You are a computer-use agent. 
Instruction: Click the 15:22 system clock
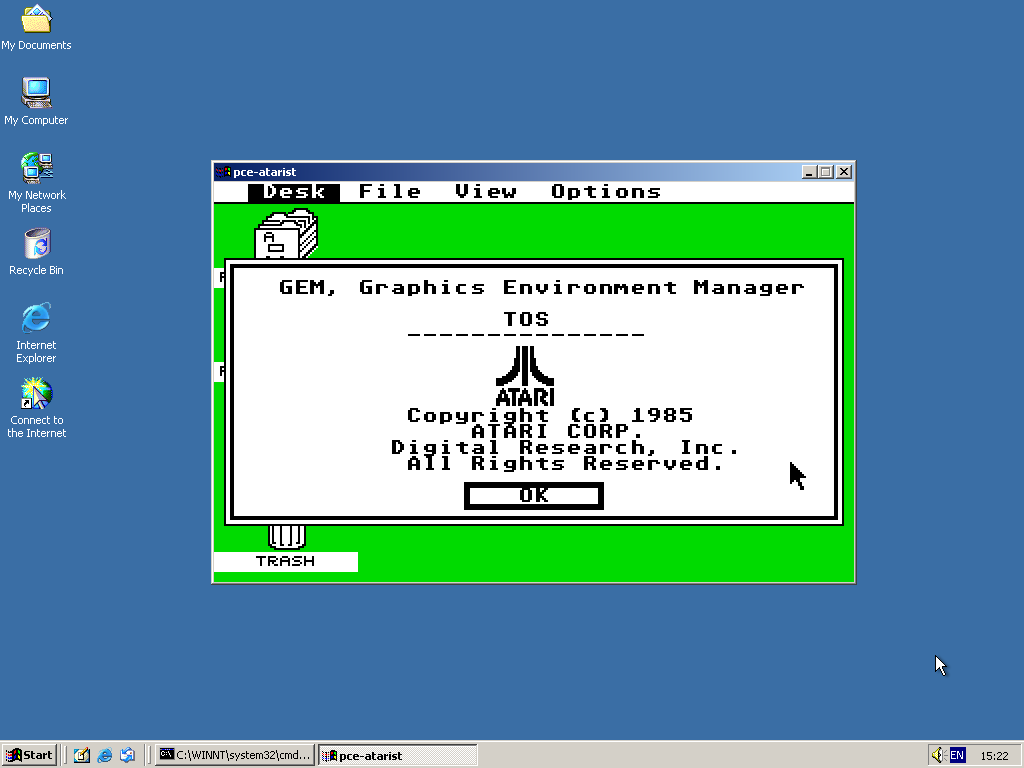pos(995,756)
